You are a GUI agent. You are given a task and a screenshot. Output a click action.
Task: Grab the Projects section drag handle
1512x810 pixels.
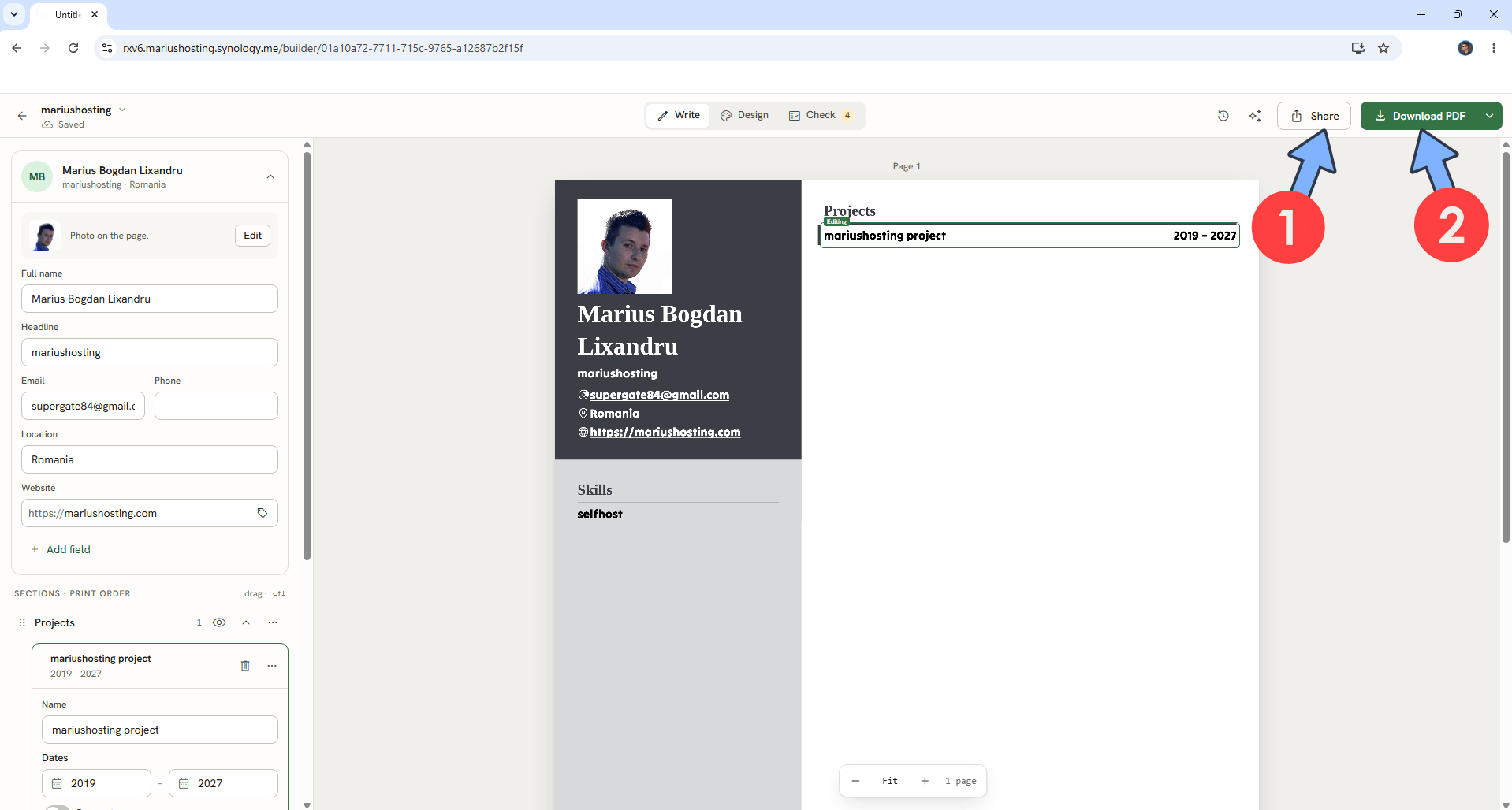point(22,622)
